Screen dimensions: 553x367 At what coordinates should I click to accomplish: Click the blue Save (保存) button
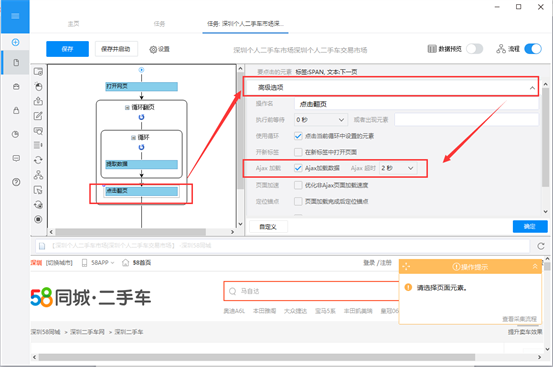[x=67, y=49]
